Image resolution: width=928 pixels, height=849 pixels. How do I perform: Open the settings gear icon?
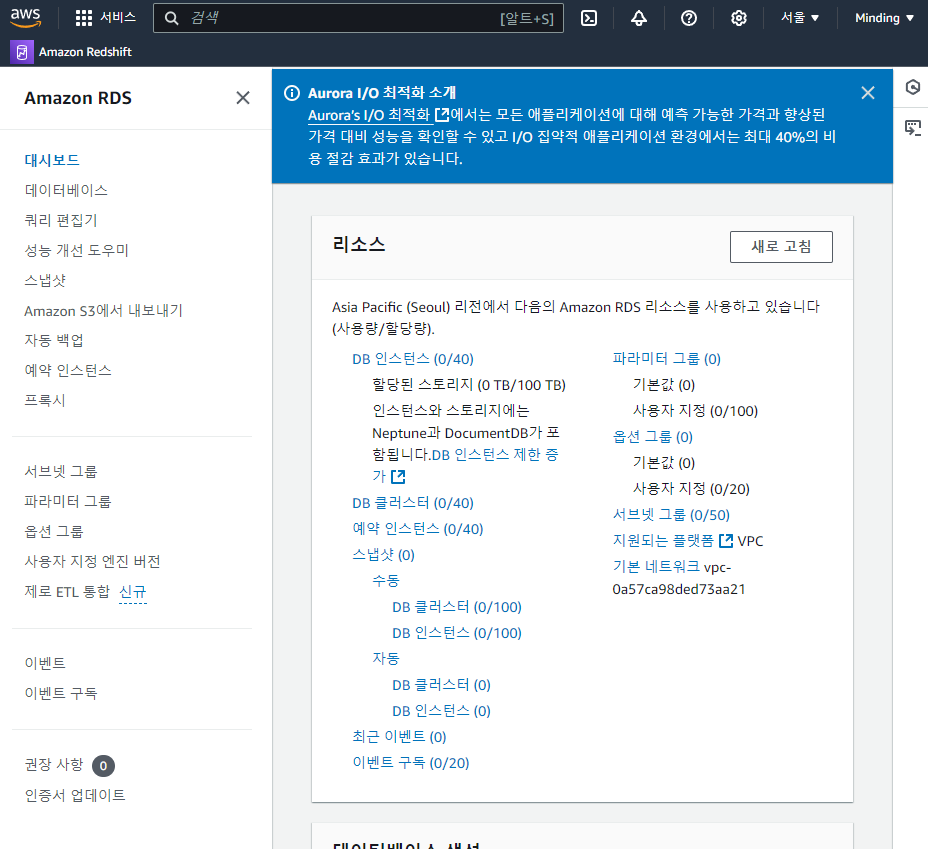[x=739, y=18]
